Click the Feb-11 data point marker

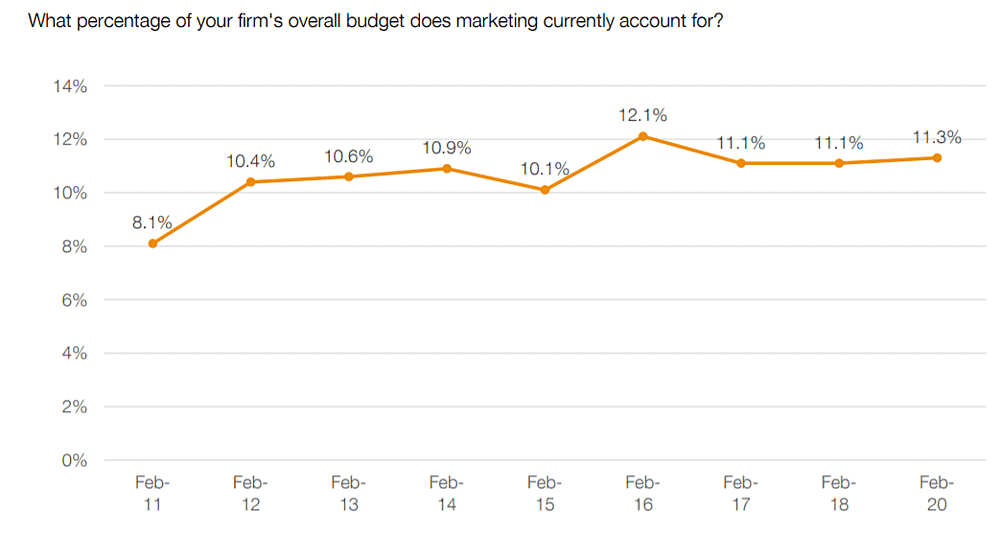153,243
